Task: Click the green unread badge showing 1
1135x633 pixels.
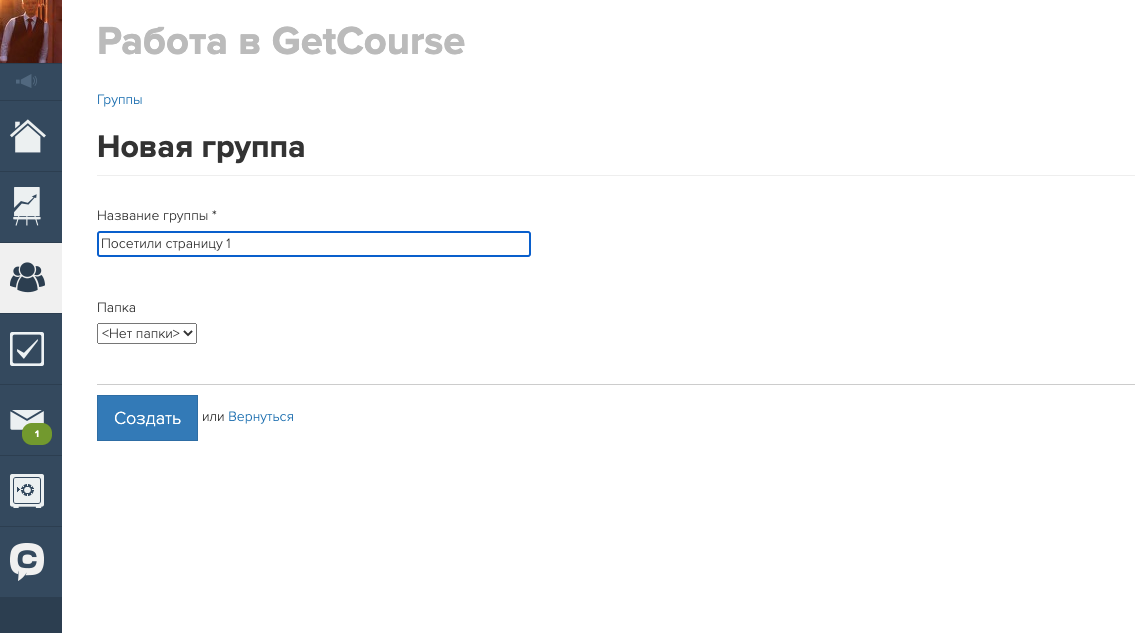Action: click(37, 434)
